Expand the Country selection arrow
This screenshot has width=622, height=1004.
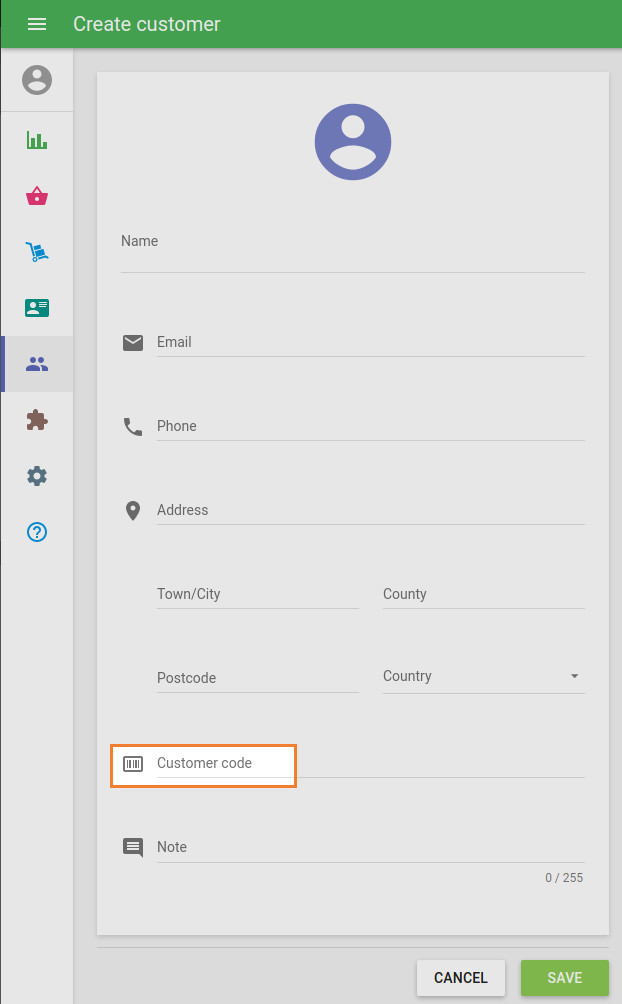pos(576,676)
